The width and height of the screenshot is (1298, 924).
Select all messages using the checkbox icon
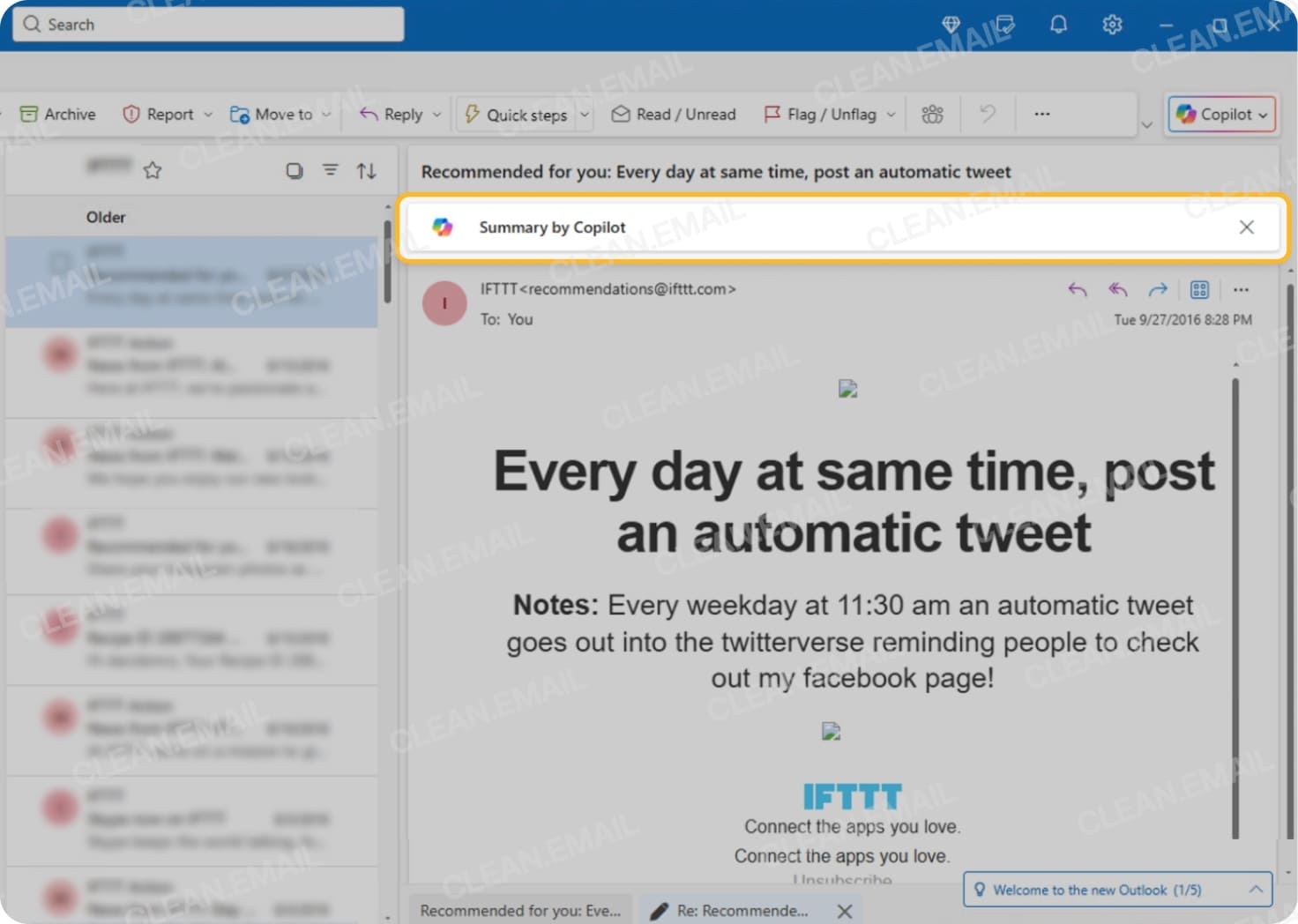pyautogui.click(x=295, y=170)
